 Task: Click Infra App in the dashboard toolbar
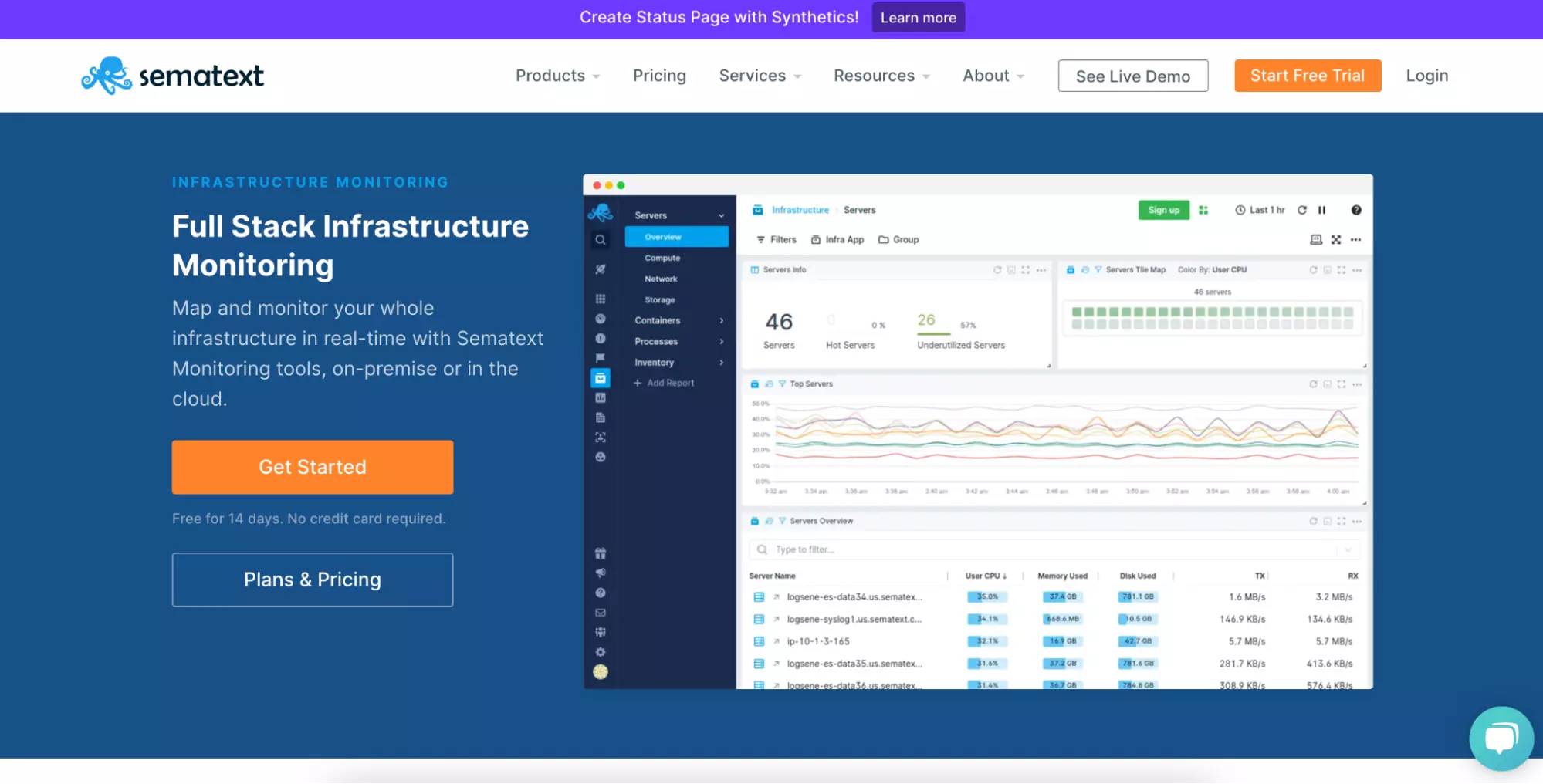point(837,240)
